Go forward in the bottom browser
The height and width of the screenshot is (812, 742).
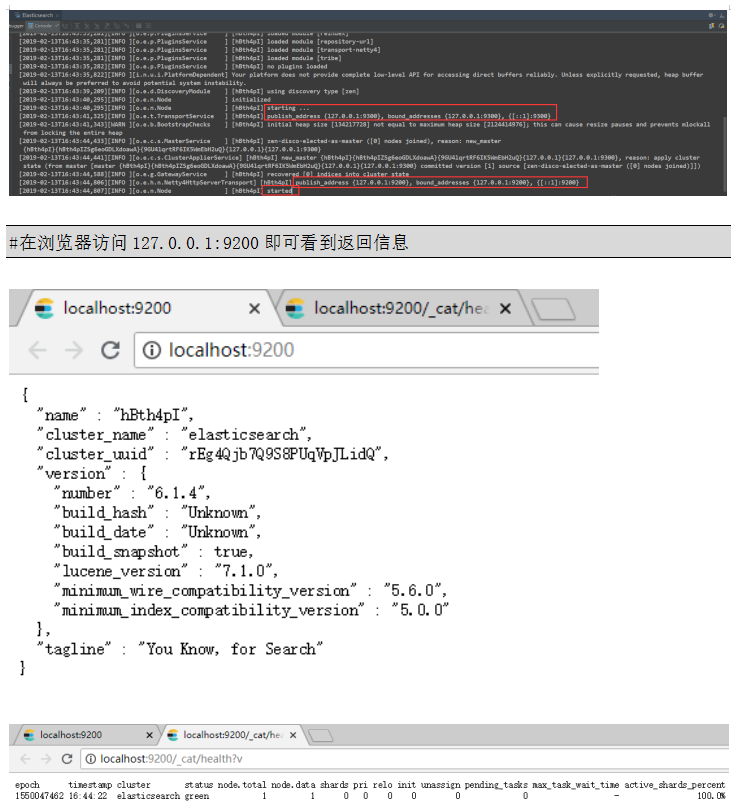coord(46,759)
